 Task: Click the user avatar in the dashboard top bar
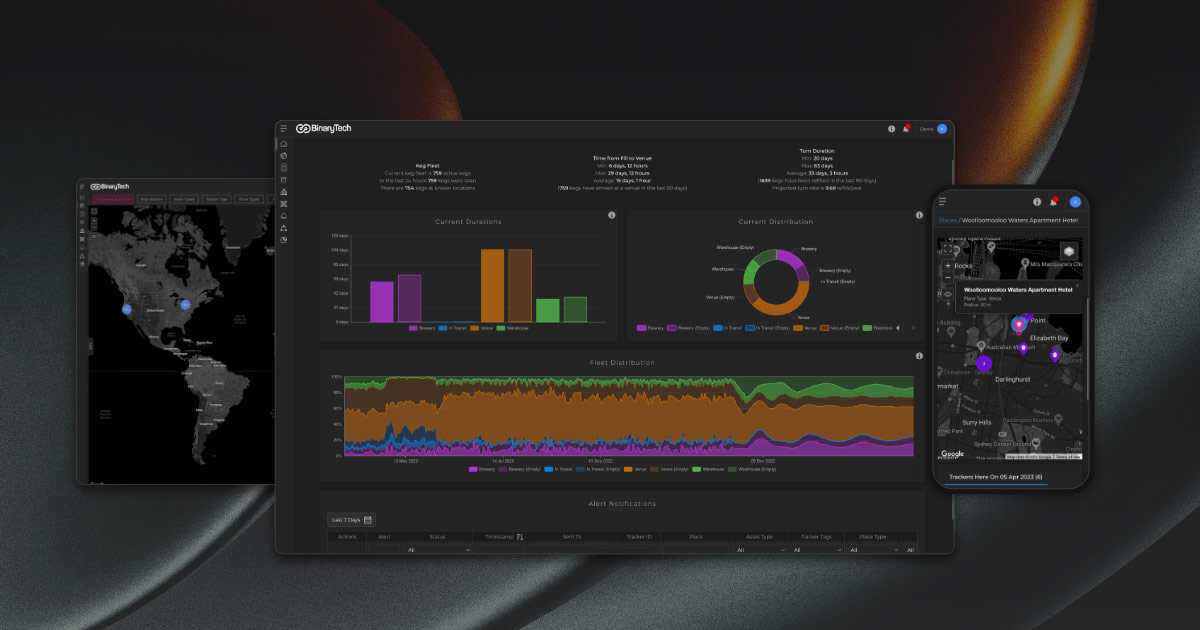[941, 129]
